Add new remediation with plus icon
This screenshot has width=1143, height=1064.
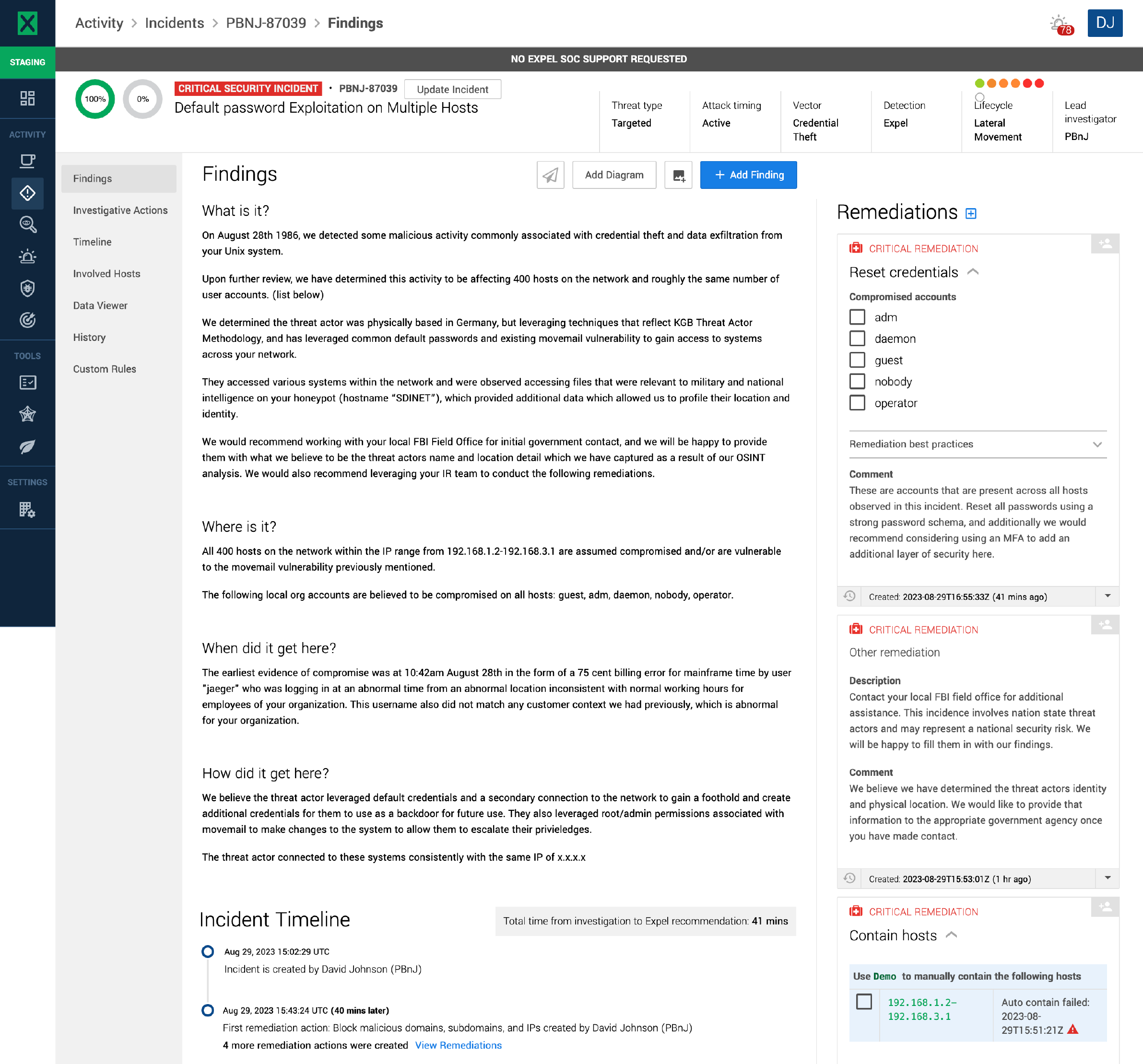click(x=970, y=213)
